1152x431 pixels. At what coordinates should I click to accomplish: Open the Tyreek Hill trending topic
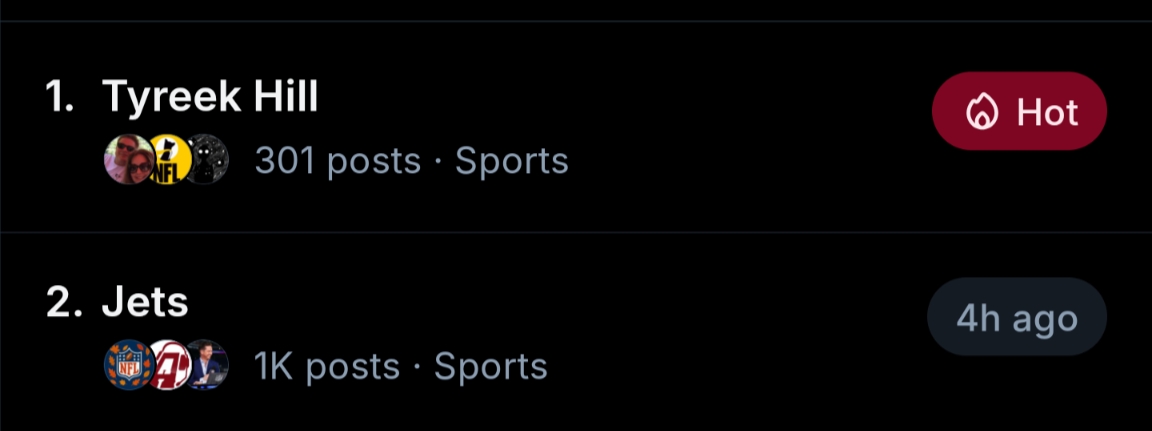point(210,97)
